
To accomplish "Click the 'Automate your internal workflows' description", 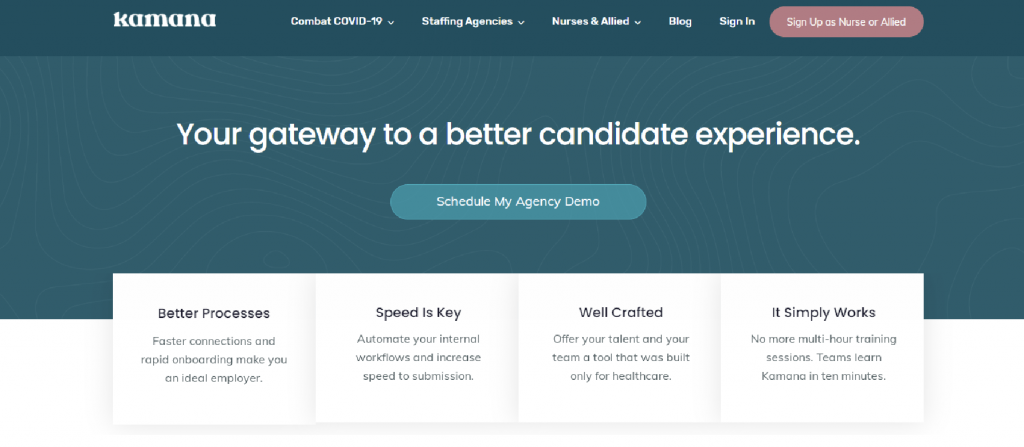I will click(x=418, y=357).
